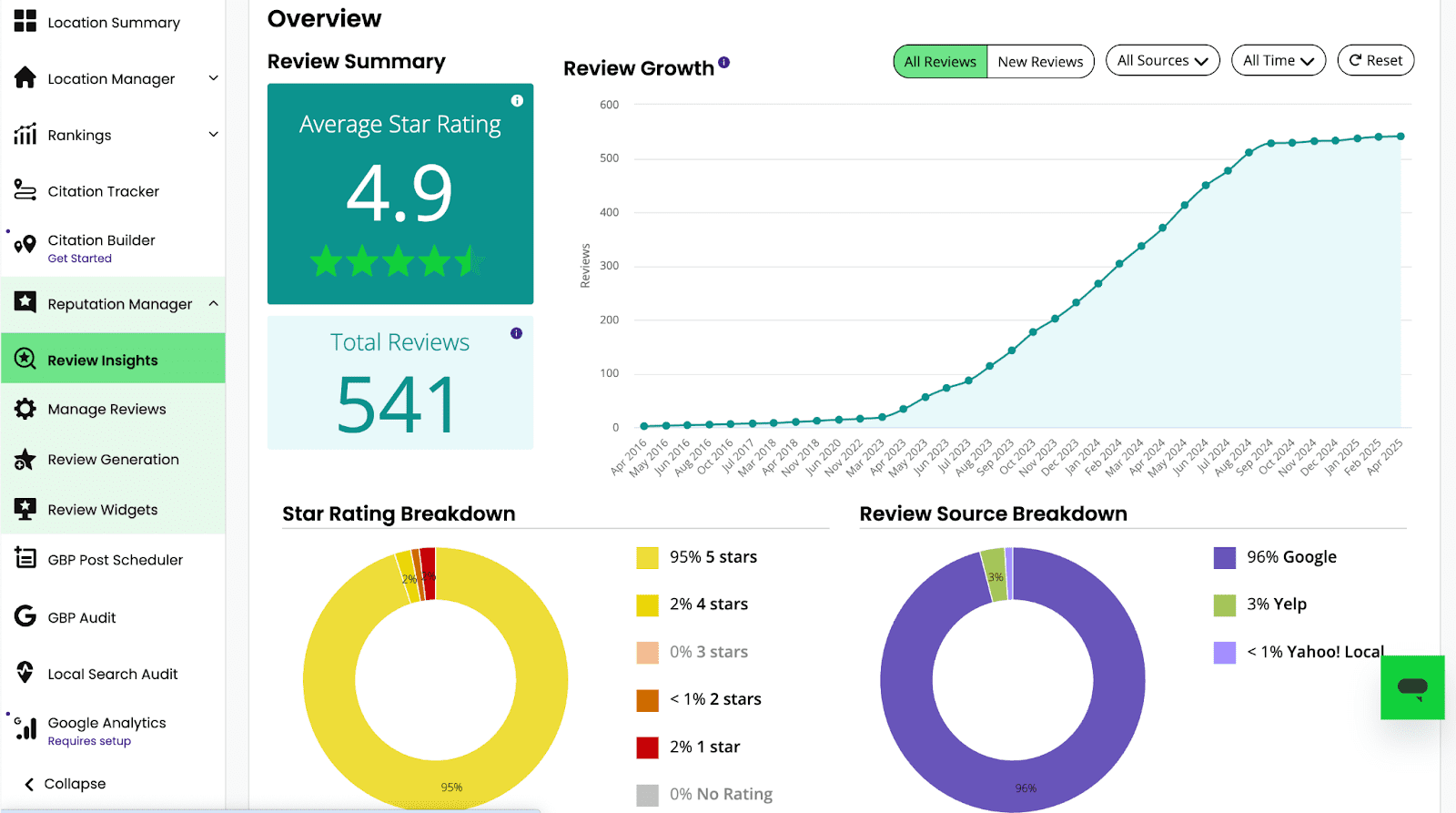The image size is (1456, 813).
Task: Open the All Sources dropdown
Action: click(1162, 60)
